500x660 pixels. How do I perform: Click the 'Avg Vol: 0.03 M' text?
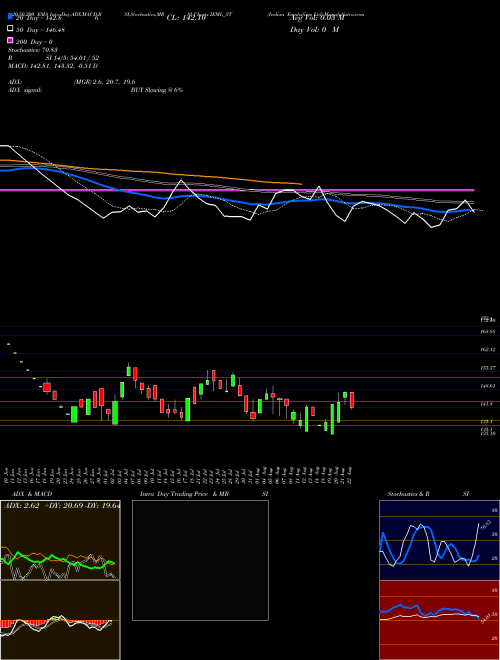316,18
